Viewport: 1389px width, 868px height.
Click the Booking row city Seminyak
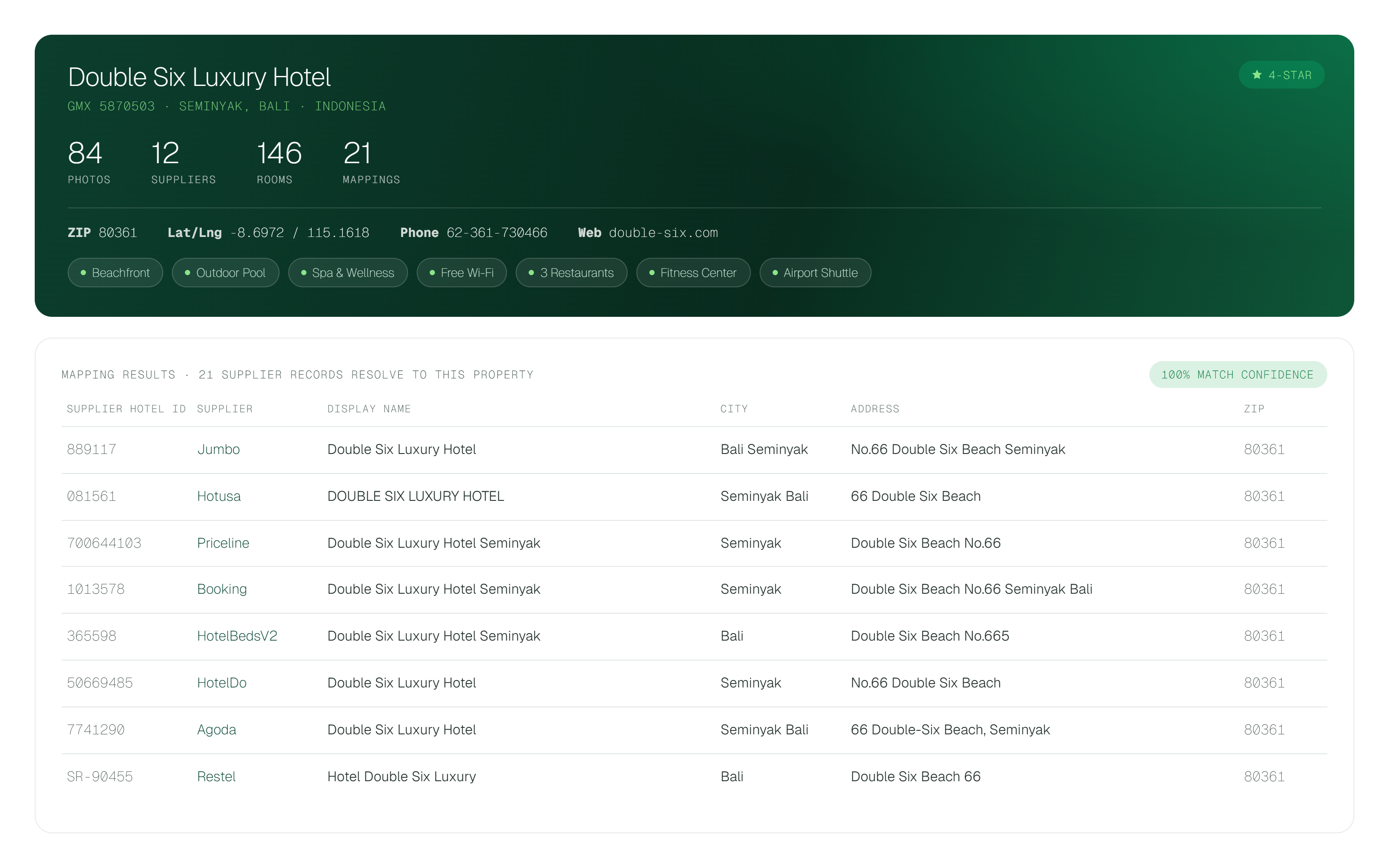pos(751,589)
